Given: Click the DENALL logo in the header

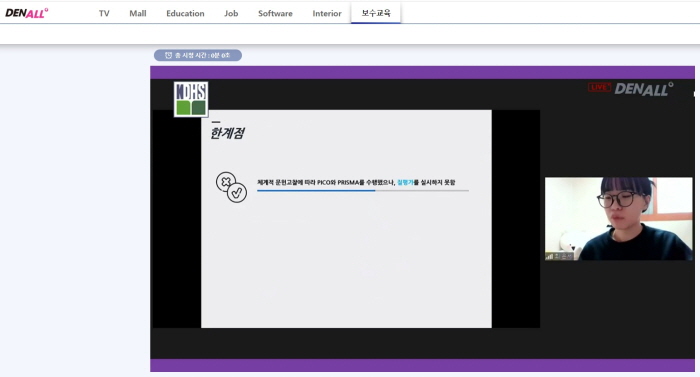Looking at the screenshot, I should [26, 13].
